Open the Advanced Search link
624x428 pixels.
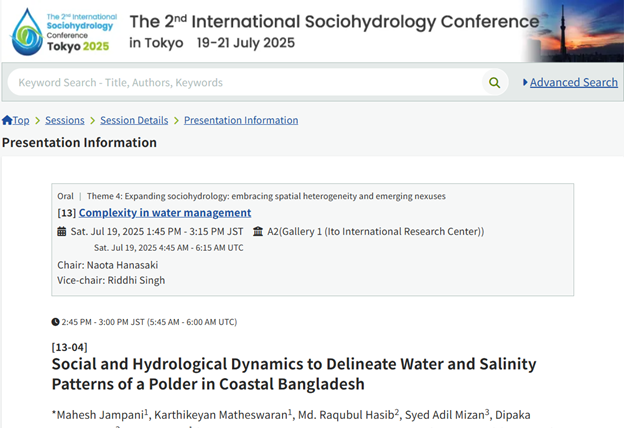(x=573, y=83)
